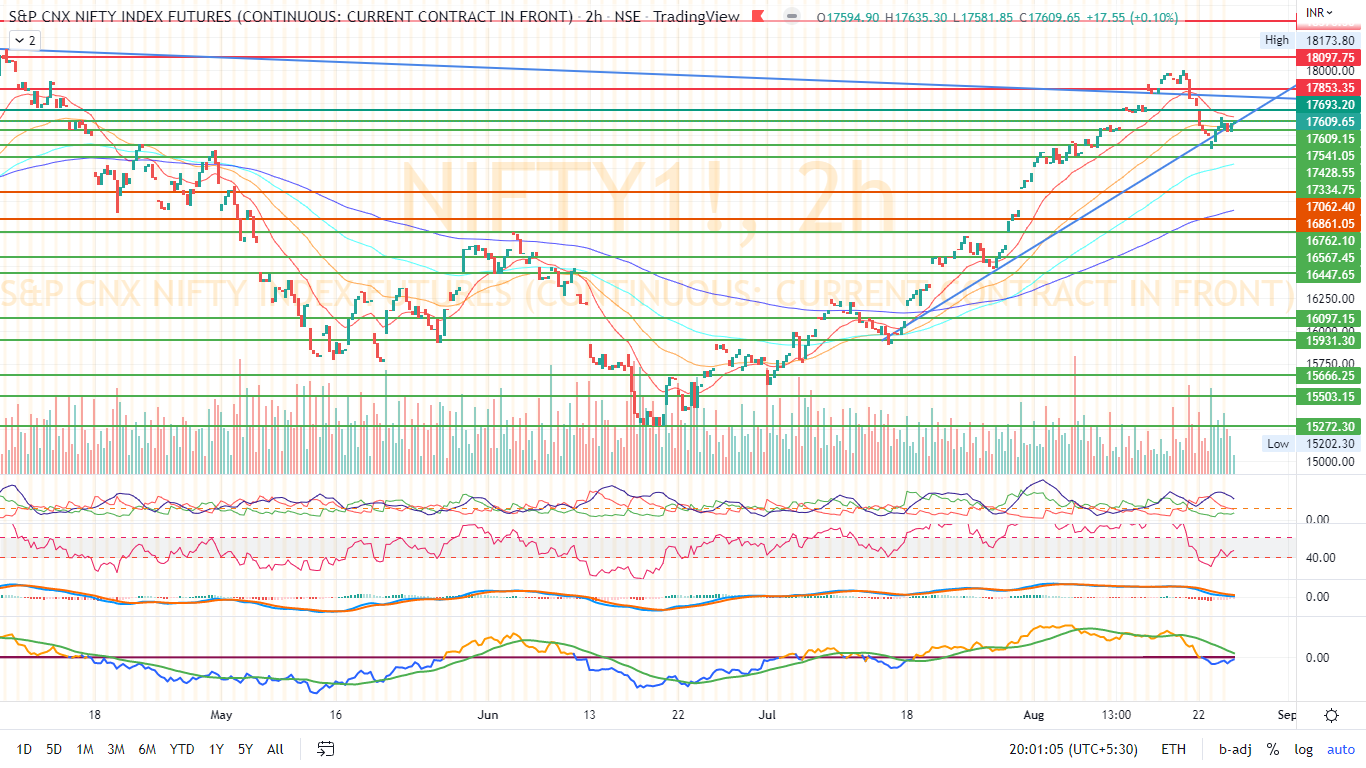The image size is (1366, 768).
Task: Choose the 6M date range
Action: point(147,748)
